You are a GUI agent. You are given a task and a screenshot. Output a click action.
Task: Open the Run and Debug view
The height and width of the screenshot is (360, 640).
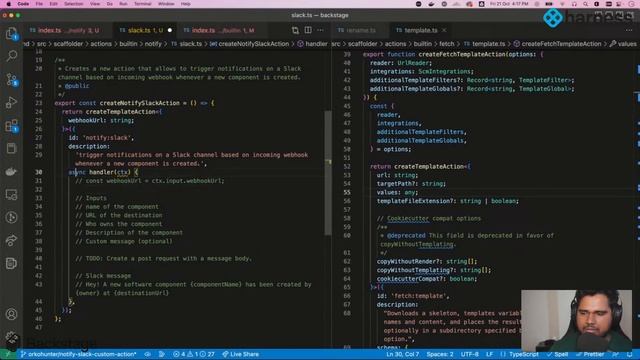(x=11, y=102)
